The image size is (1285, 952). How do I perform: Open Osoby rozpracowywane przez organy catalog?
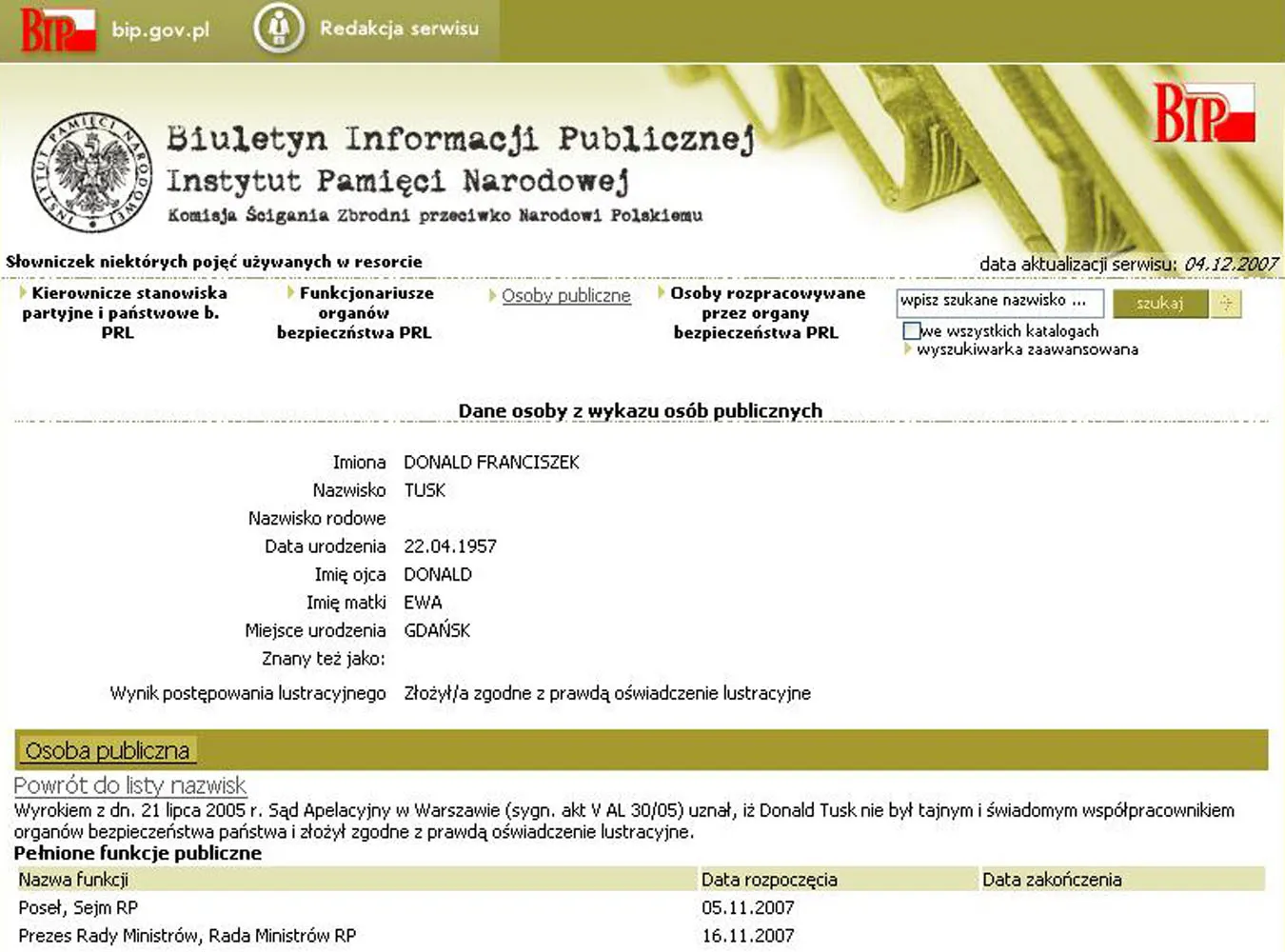[760, 312]
